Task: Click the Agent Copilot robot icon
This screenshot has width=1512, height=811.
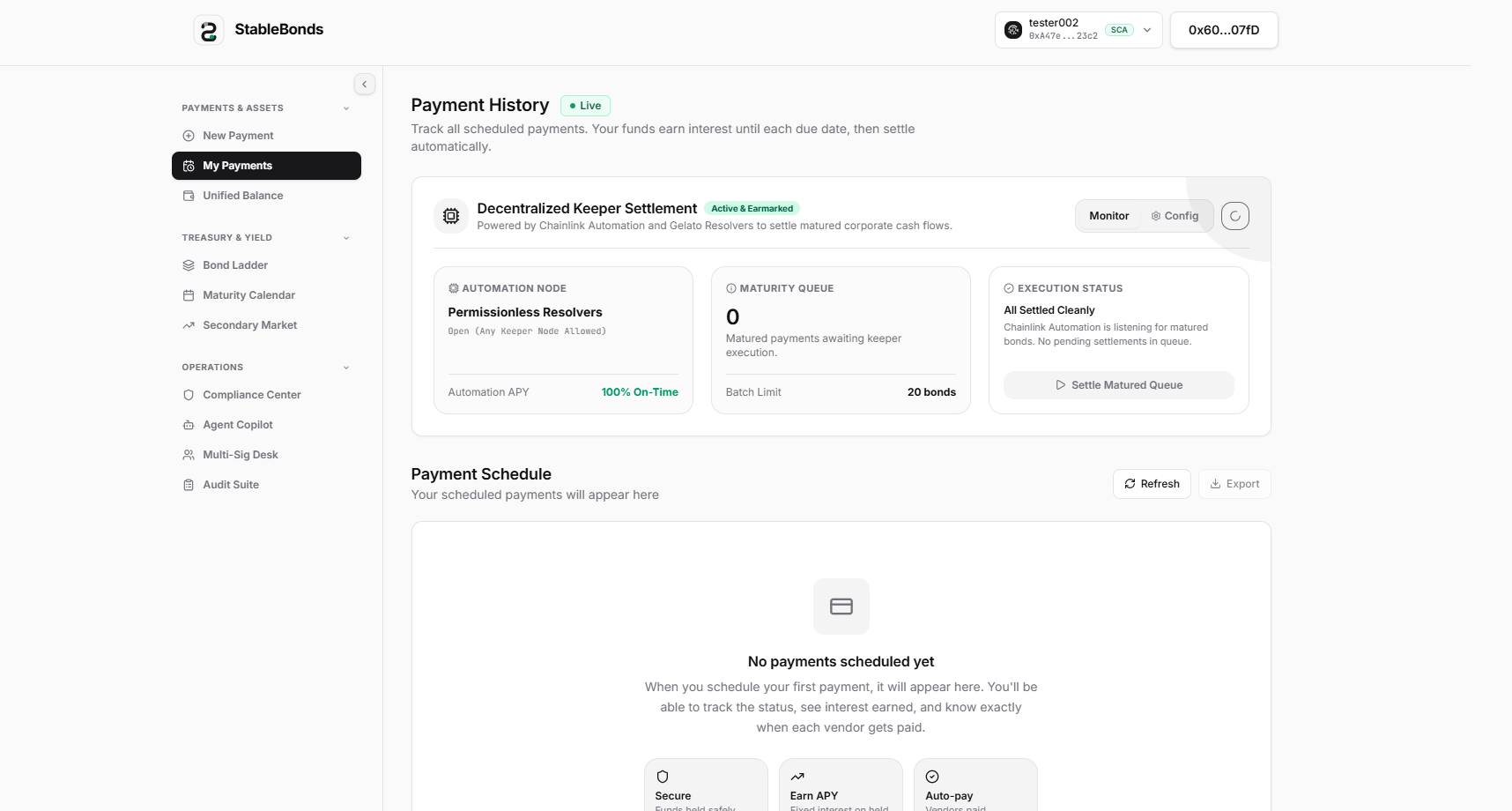Action: pyautogui.click(x=189, y=425)
